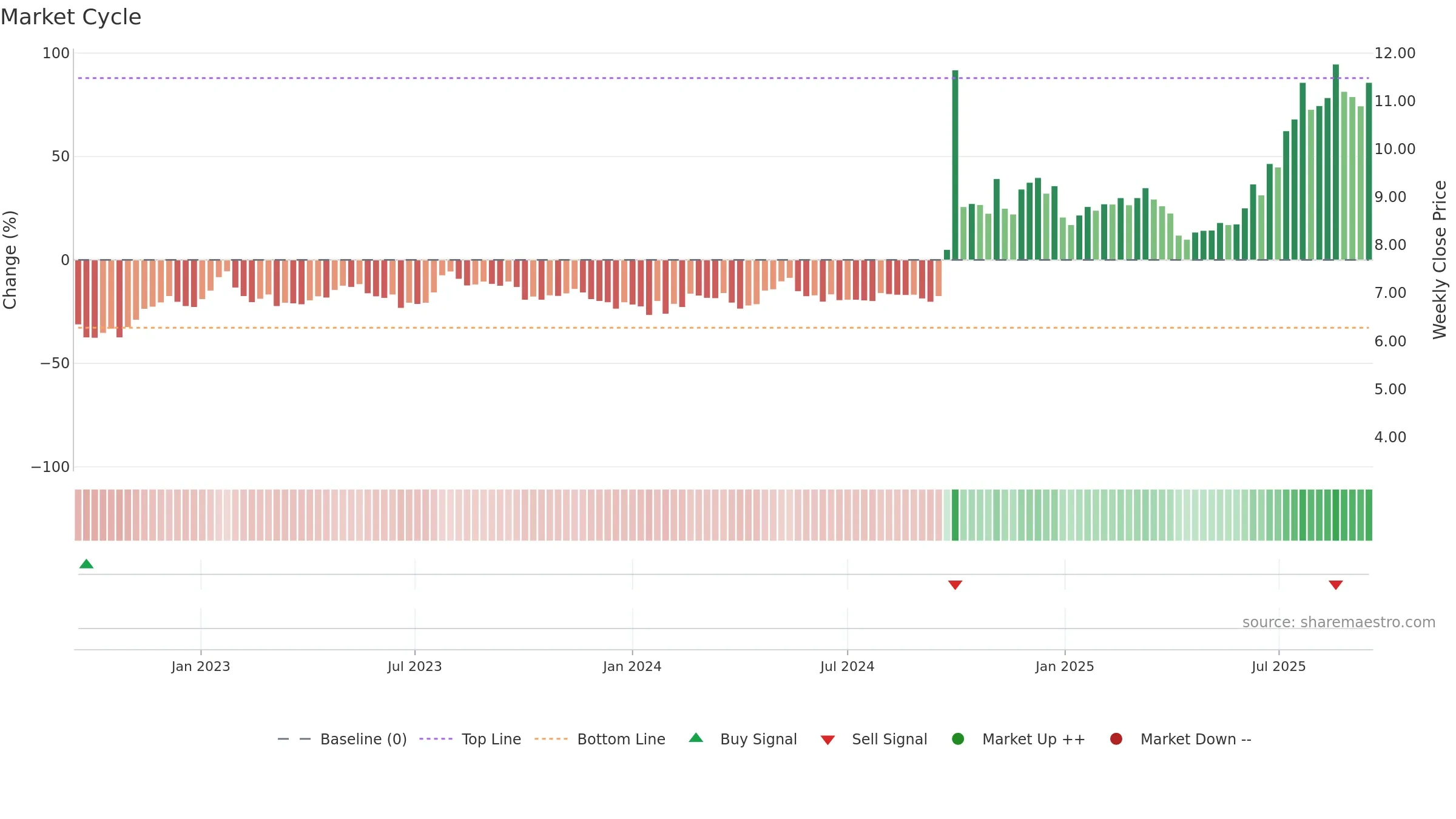Viewport: 1456px width, 819px height.
Task: Click the Market Cycle chart title
Action: 71,17
